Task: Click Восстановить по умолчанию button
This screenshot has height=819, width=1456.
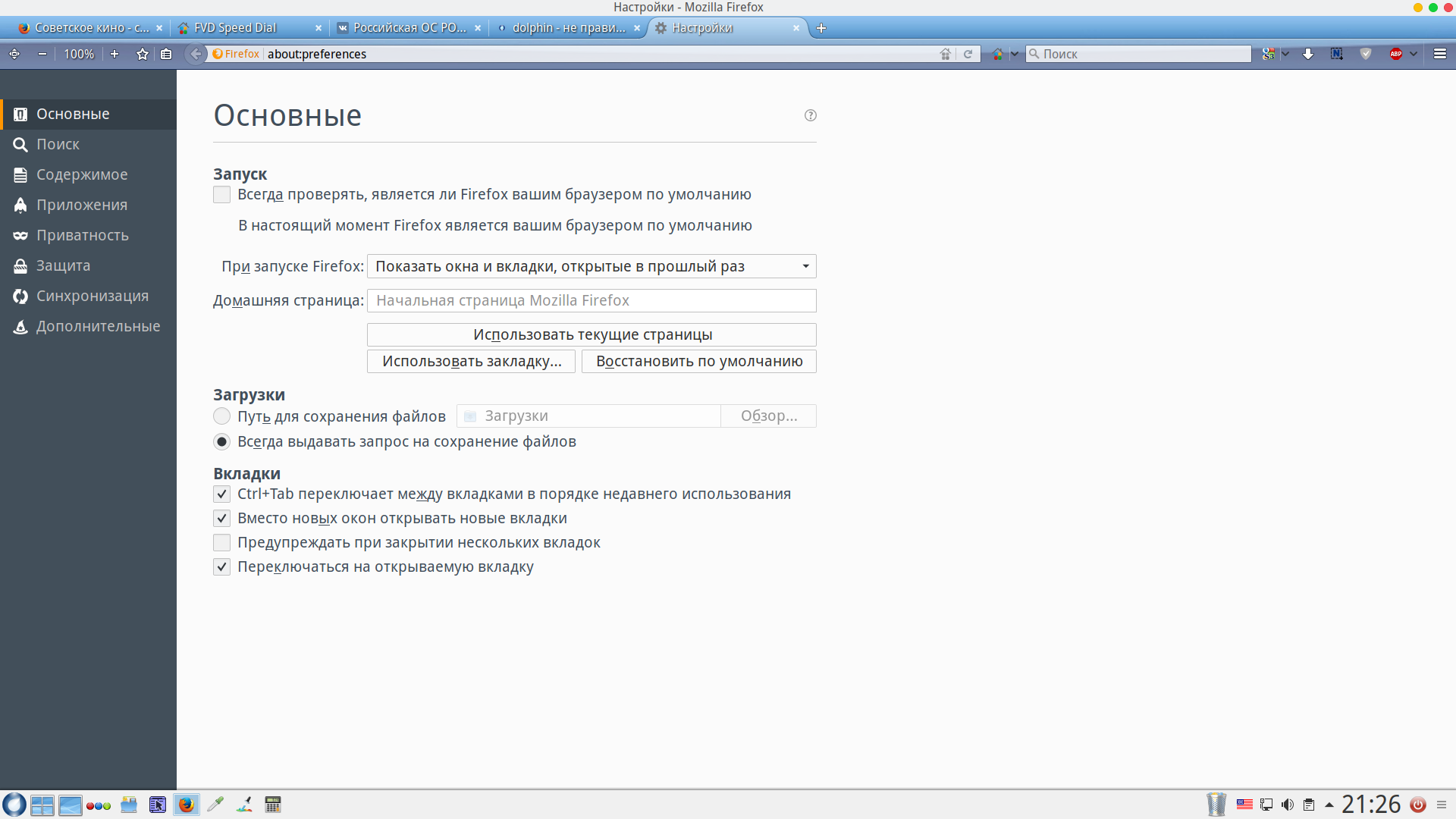Action: point(698,361)
